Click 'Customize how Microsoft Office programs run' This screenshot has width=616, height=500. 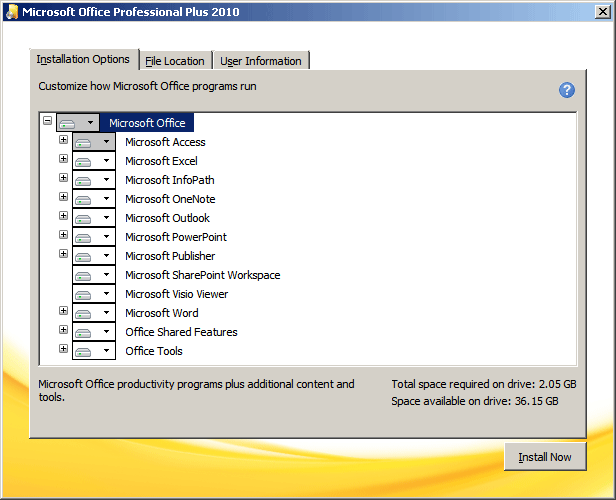(x=147, y=86)
